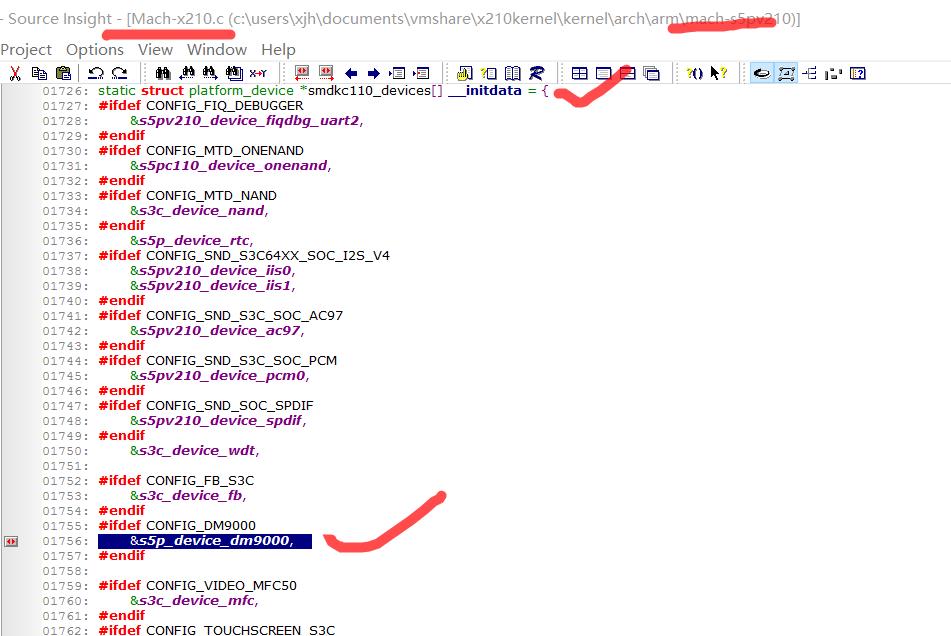Screen dimensions: 951x636
Task: Click the Copy icon in toolbar
Action: (x=39, y=73)
